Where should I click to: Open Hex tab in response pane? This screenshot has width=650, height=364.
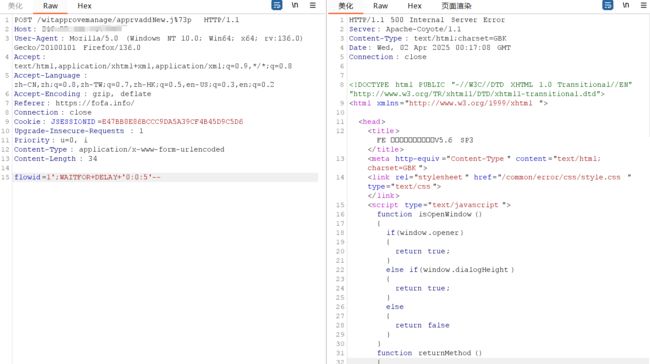tap(414, 6)
